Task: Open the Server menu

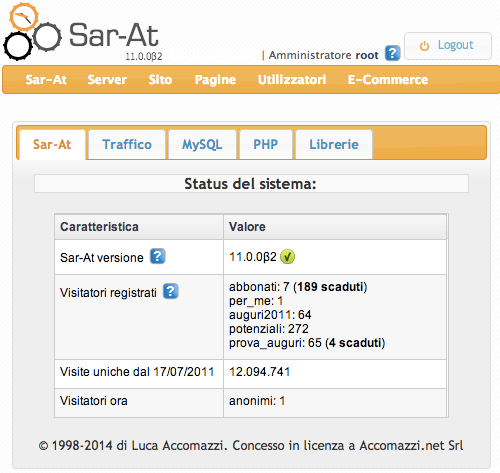Action: click(x=107, y=80)
